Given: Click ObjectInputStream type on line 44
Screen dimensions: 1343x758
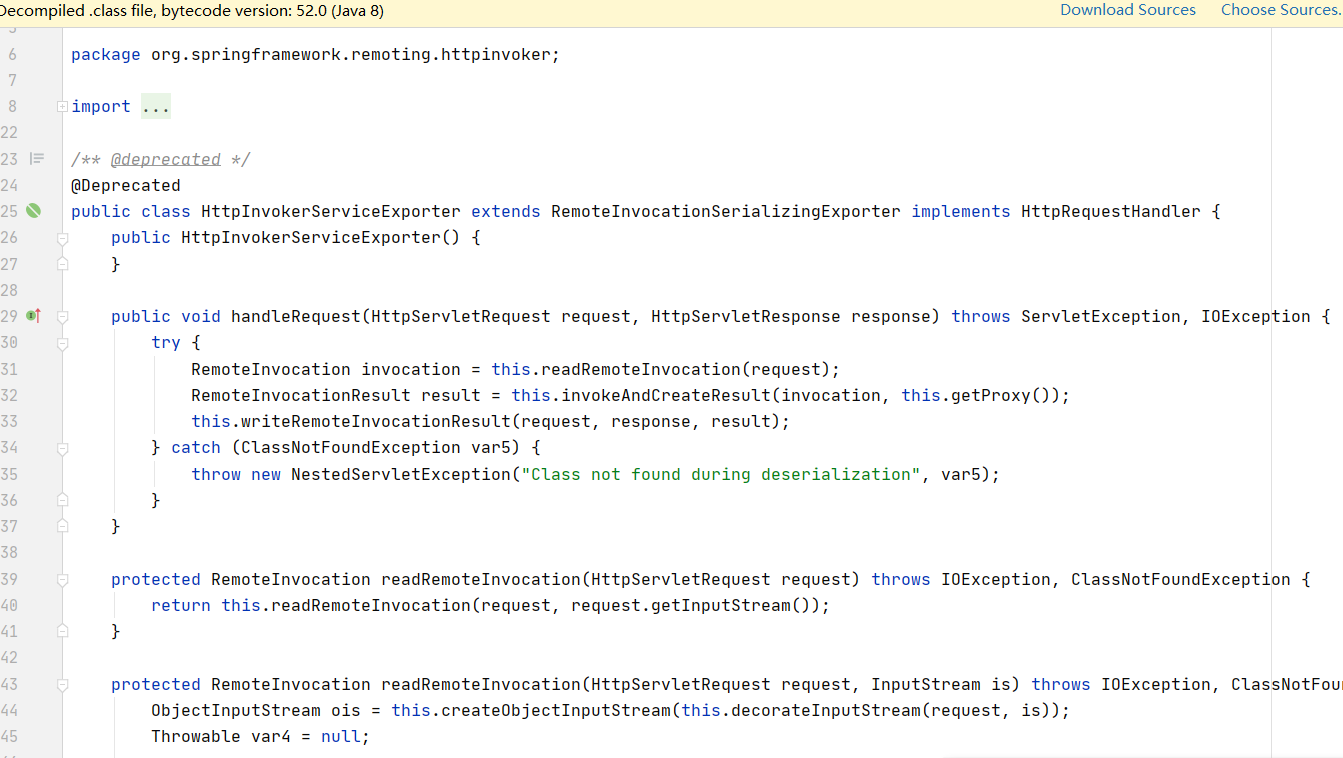Looking at the screenshot, I should point(236,710).
